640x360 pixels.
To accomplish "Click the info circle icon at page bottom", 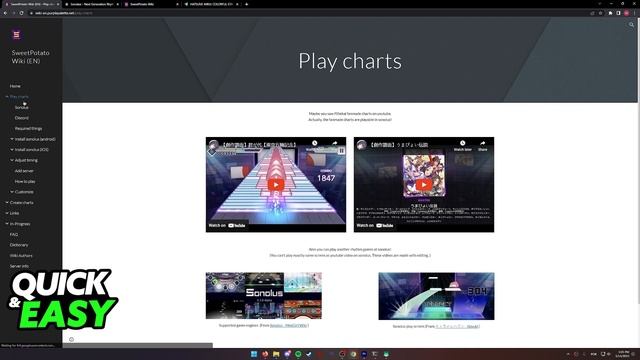I will click(x=71, y=339).
